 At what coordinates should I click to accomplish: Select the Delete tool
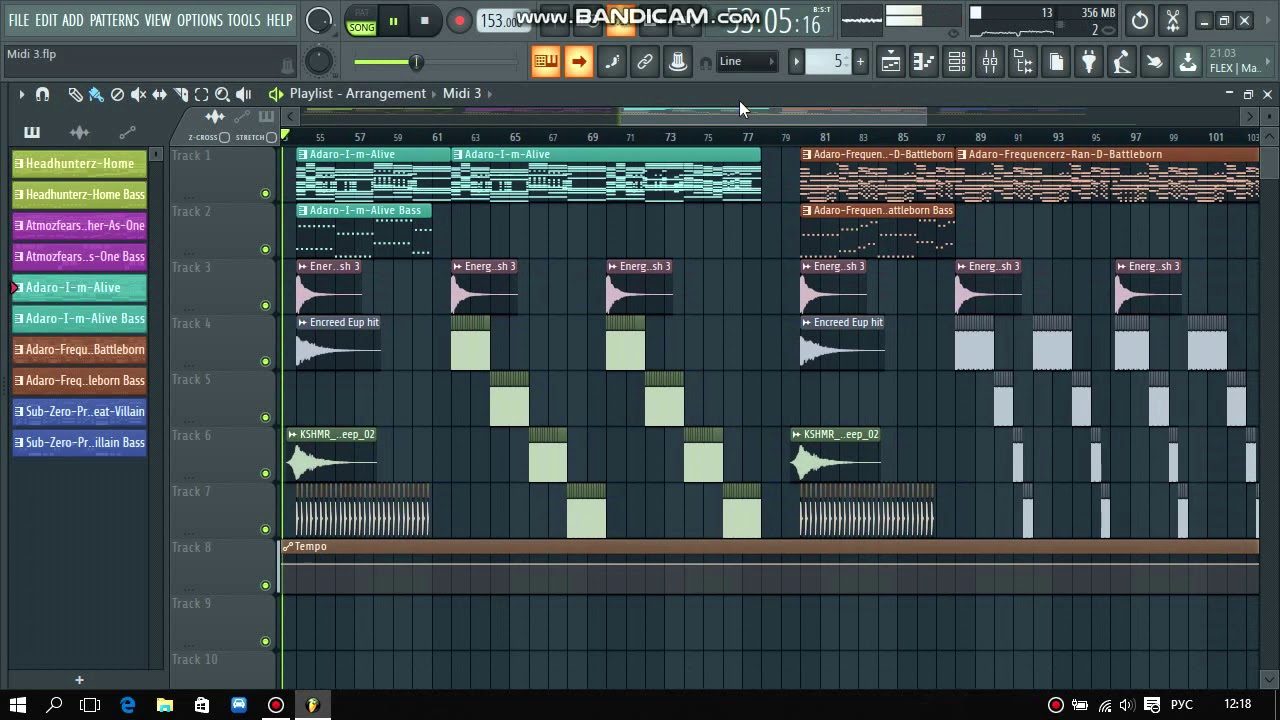pyautogui.click(x=117, y=94)
